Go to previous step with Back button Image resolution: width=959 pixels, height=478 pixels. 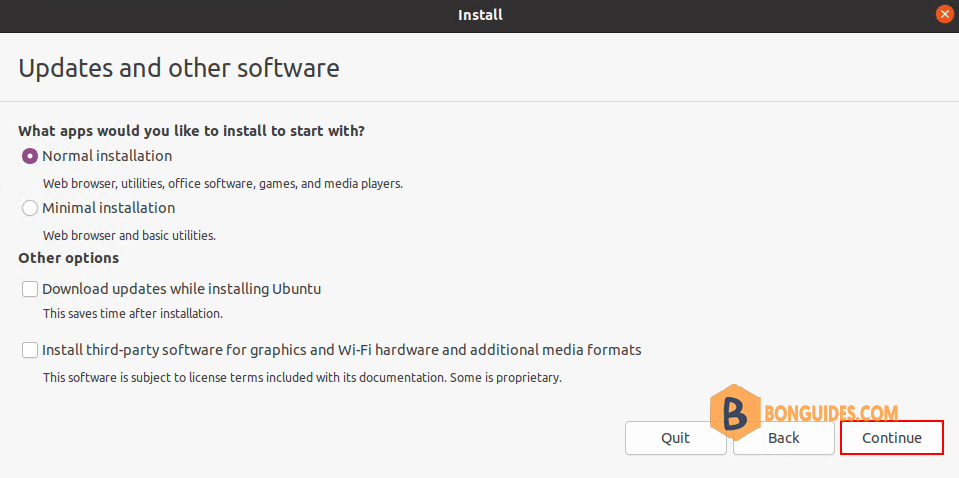click(x=783, y=438)
